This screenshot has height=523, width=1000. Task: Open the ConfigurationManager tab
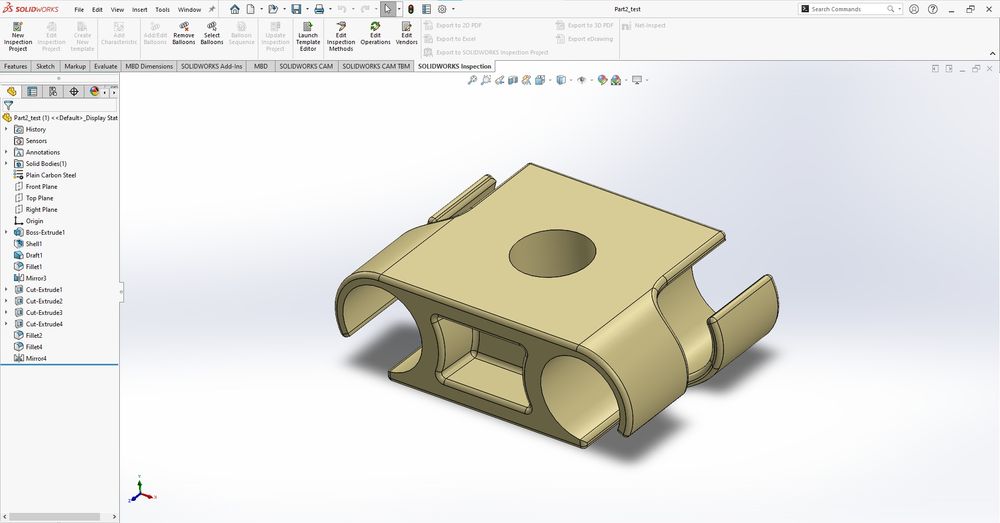click(x=53, y=91)
